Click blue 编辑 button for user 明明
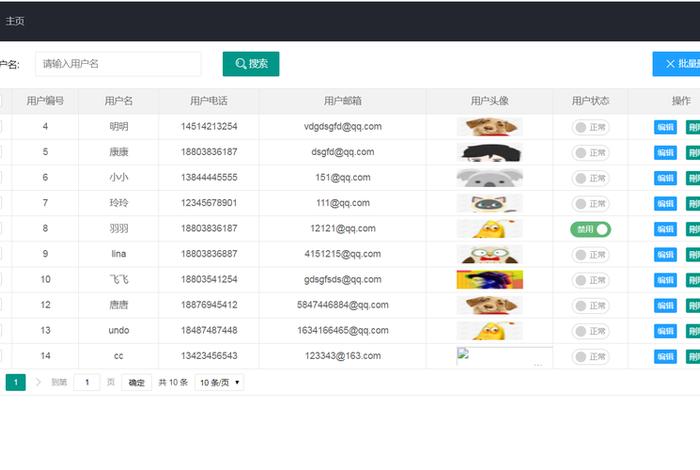The height and width of the screenshot is (470, 700). coord(665,127)
